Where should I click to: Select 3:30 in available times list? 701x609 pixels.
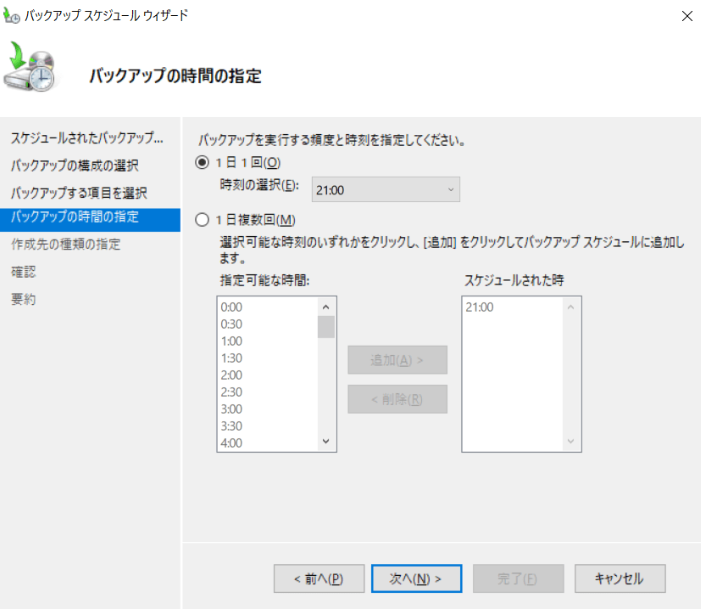tap(267, 426)
